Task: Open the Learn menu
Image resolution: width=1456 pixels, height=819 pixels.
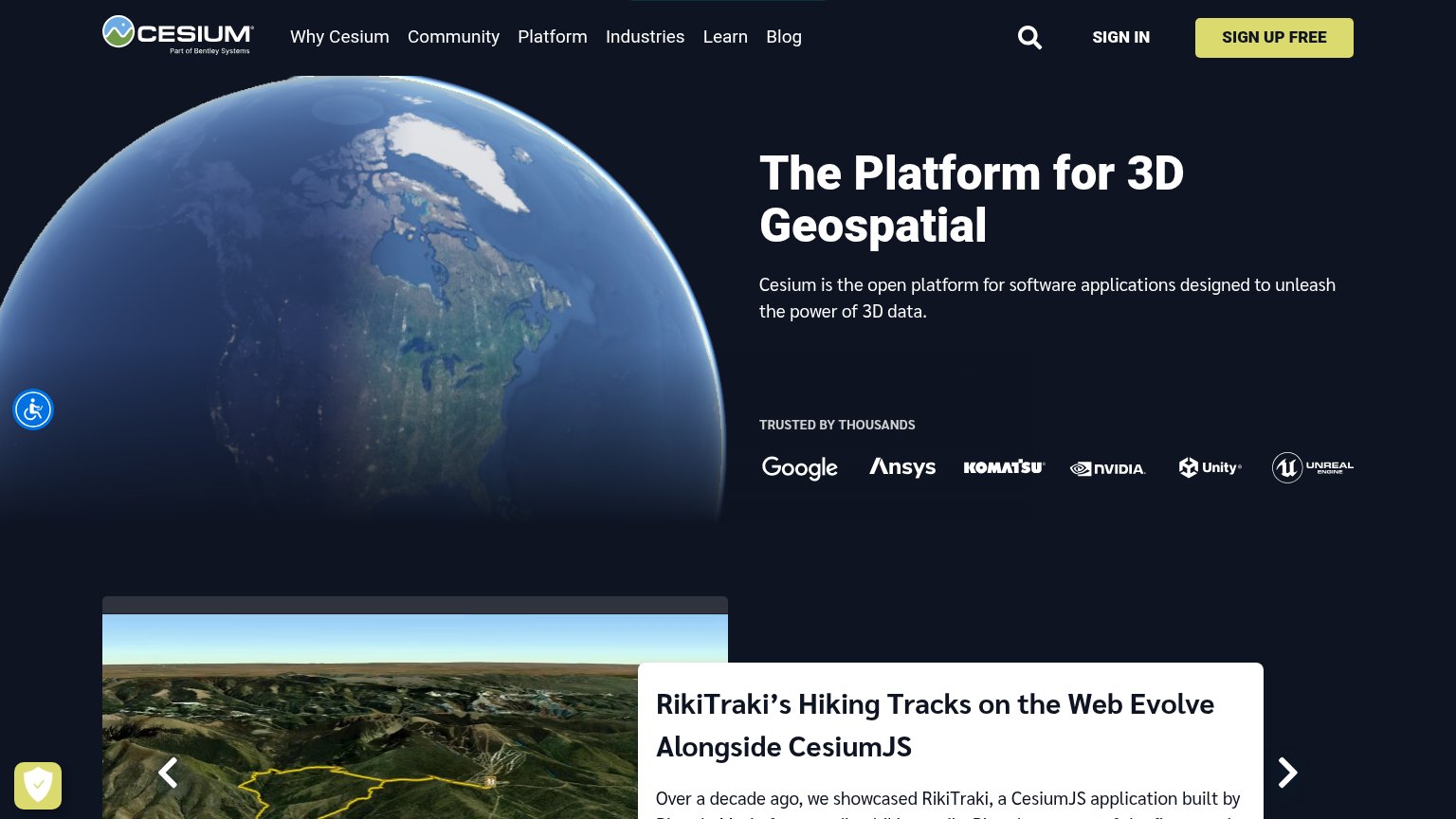Action: pos(725,37)
